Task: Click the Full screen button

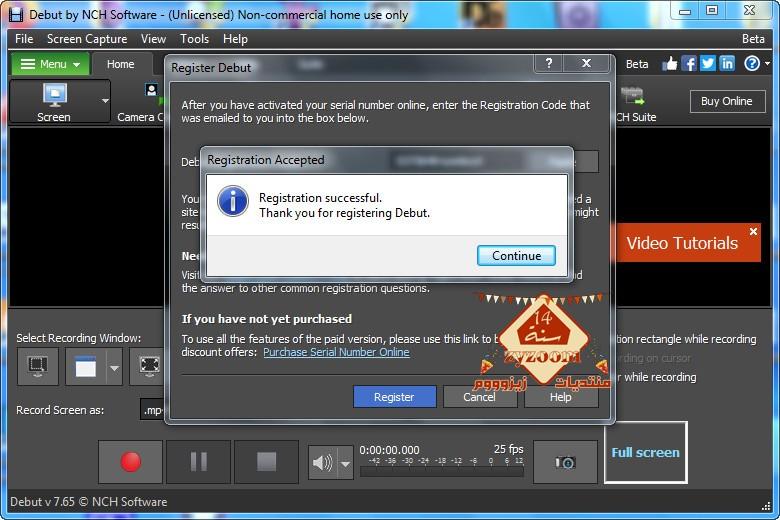Action: 646,452
